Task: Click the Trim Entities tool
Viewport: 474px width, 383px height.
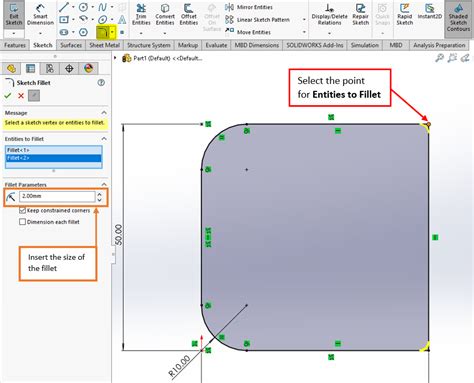Action: (141, 15)
